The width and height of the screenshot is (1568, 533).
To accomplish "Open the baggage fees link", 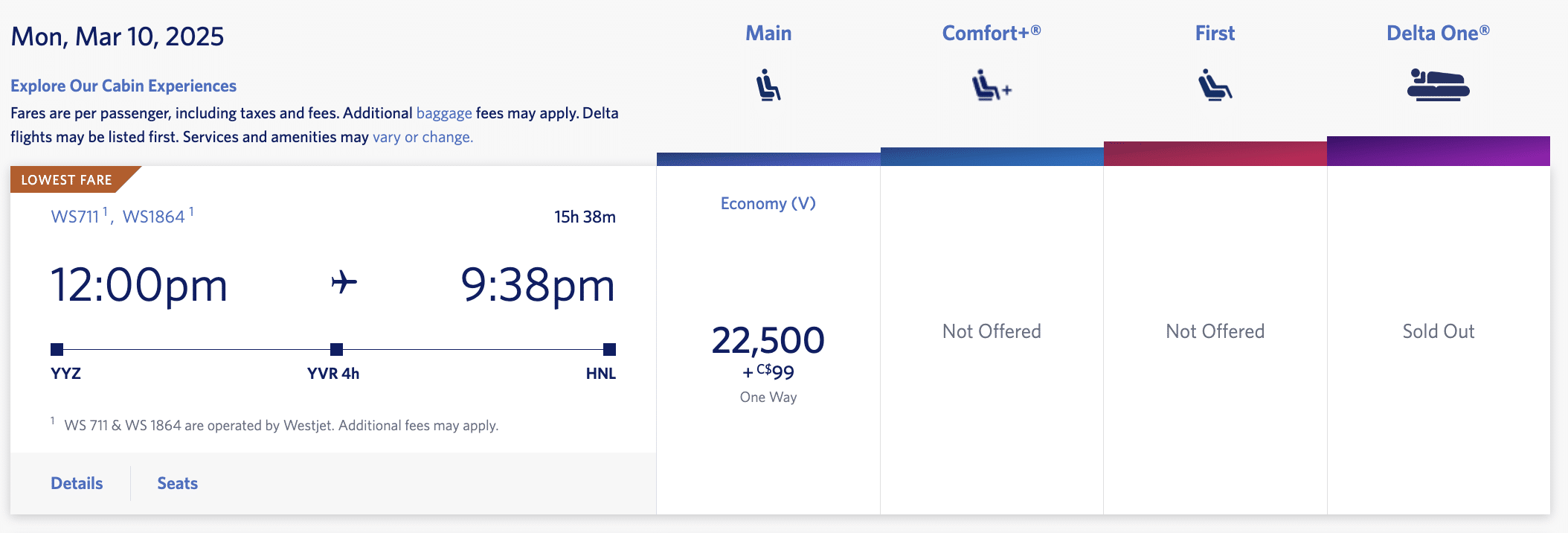I will pyautogui.click(x=444, y=113).
